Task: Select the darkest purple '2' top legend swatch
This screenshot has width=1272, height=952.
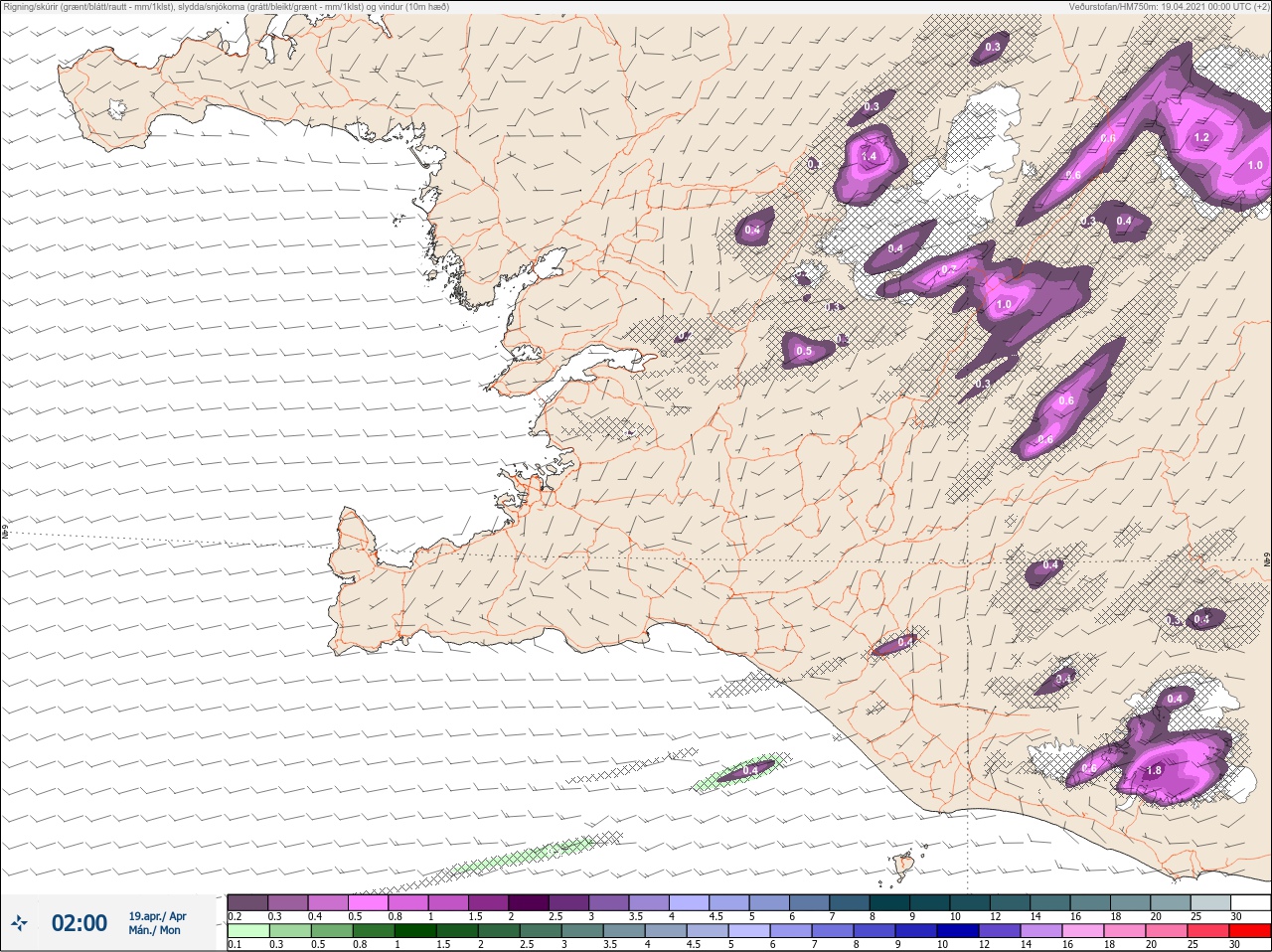Action: [x=529, y=902]
